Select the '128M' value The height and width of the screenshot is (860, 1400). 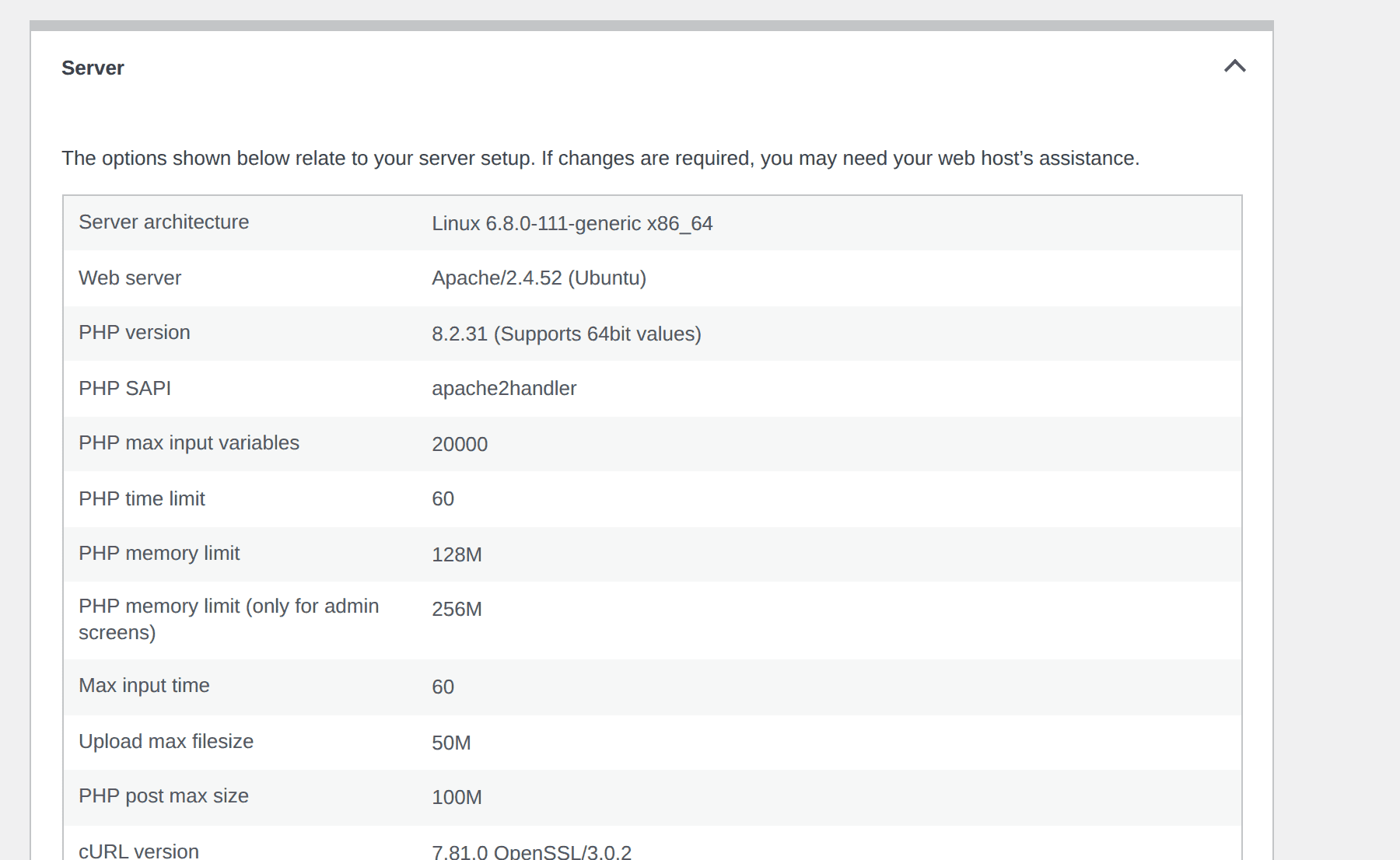click(x=457, y=555)
